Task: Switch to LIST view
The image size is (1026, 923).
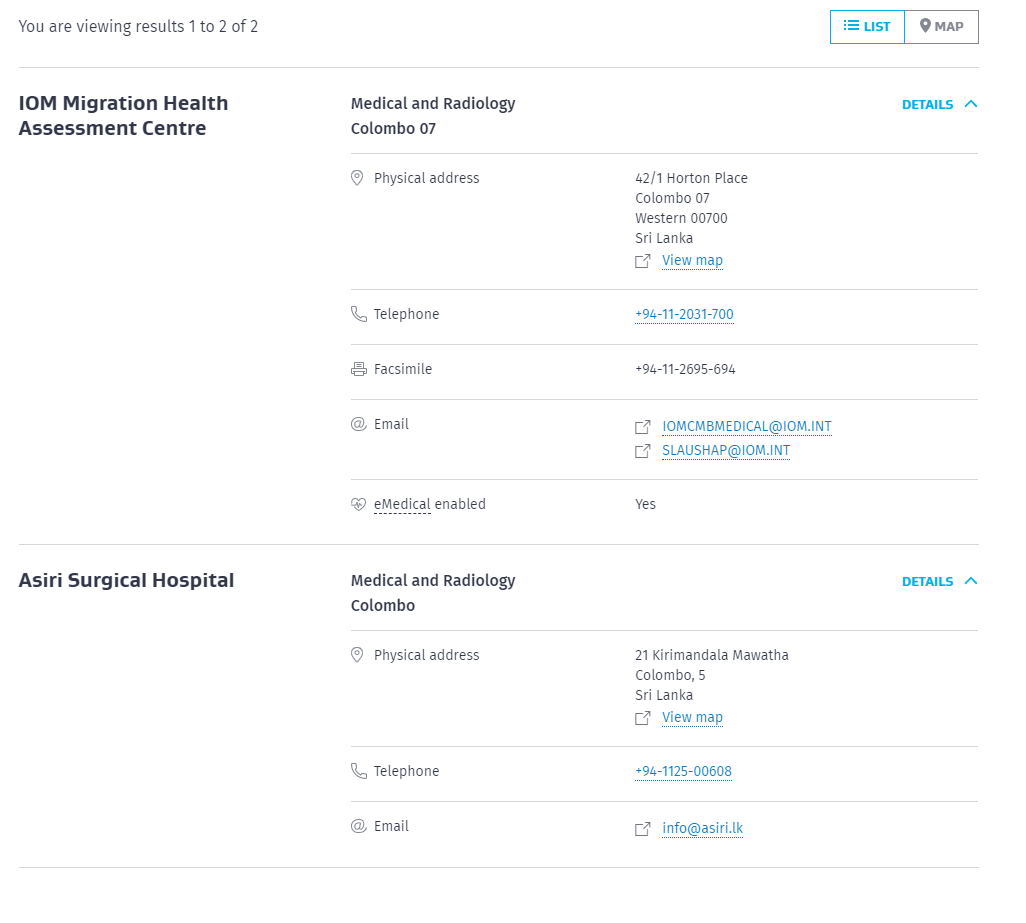Action: tap(867, 27)
